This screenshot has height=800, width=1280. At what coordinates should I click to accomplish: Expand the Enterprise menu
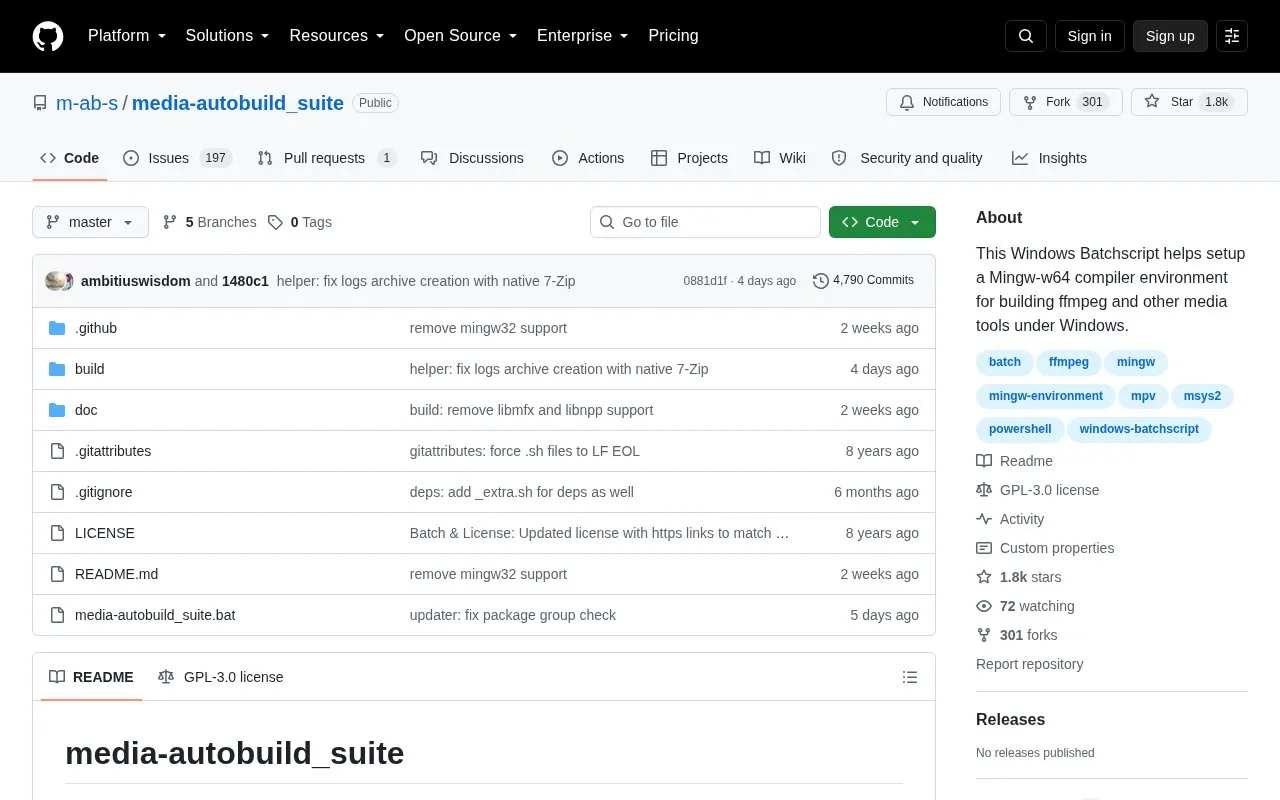tap(583, 36)
